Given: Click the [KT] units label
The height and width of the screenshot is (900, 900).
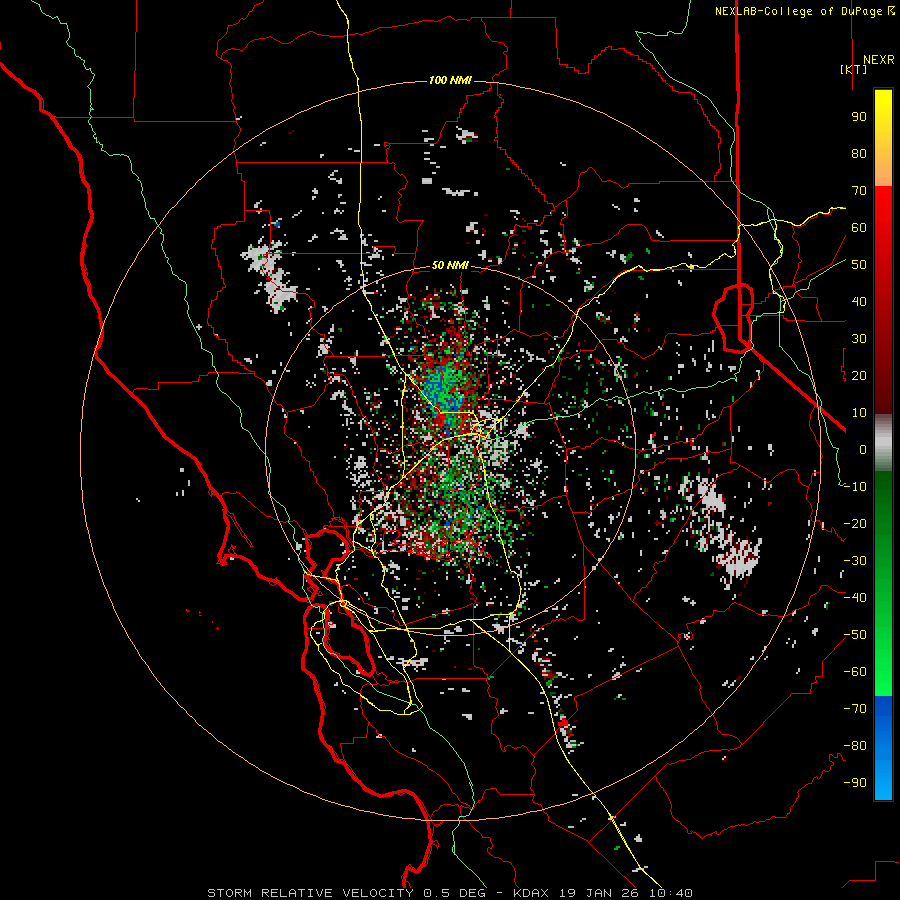Looking at the screenshot, I should [854, 69].
